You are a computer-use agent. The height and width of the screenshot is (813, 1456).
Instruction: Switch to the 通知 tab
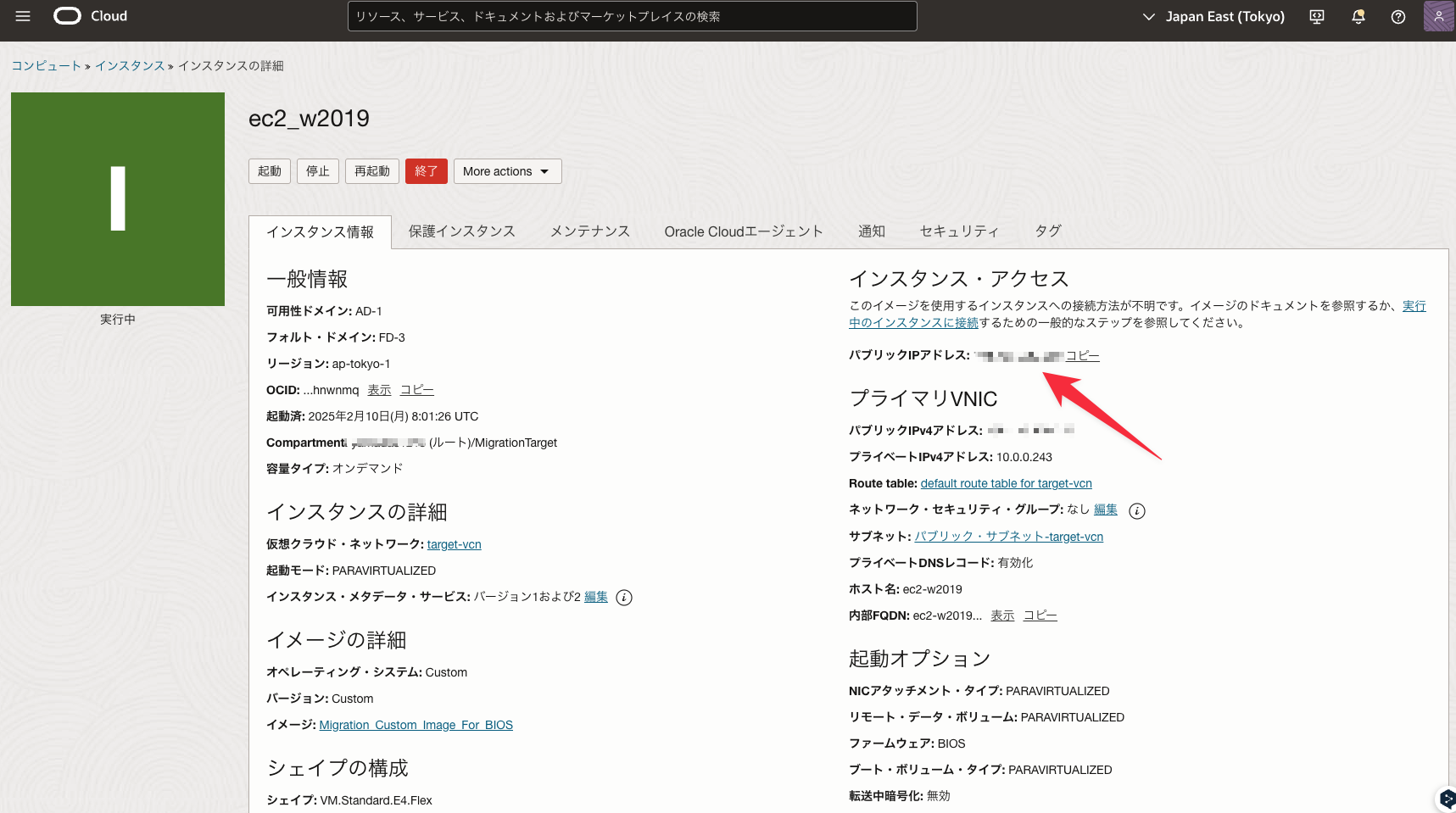pos(872,231)
